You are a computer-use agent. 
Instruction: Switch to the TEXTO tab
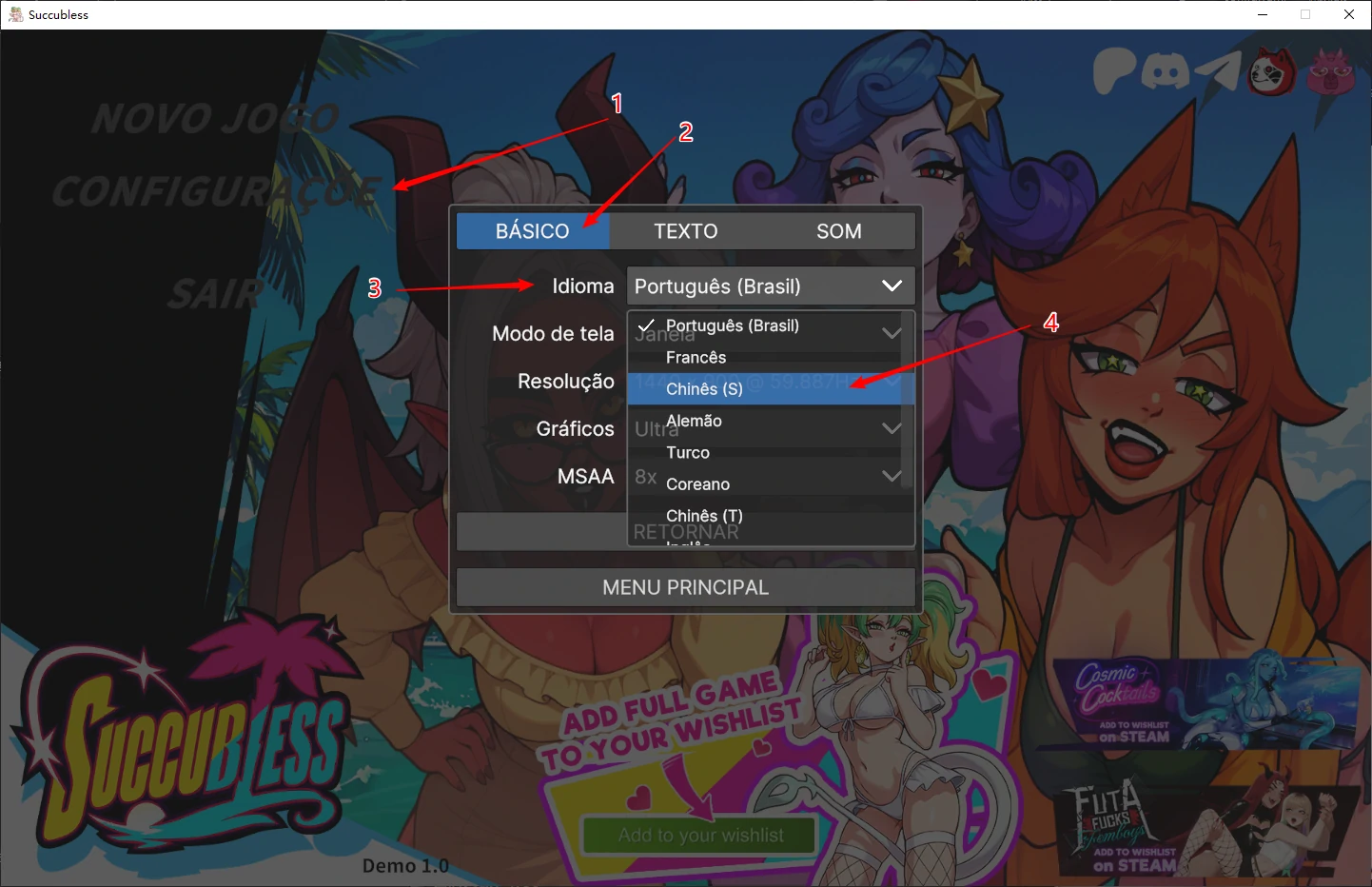685,231
